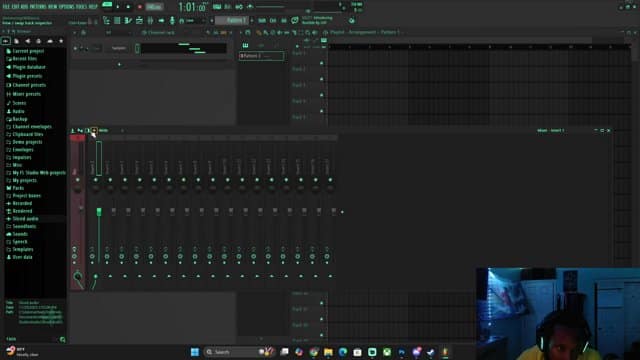Select Current project in browser

pyautogui.click(x=25, y=51)
